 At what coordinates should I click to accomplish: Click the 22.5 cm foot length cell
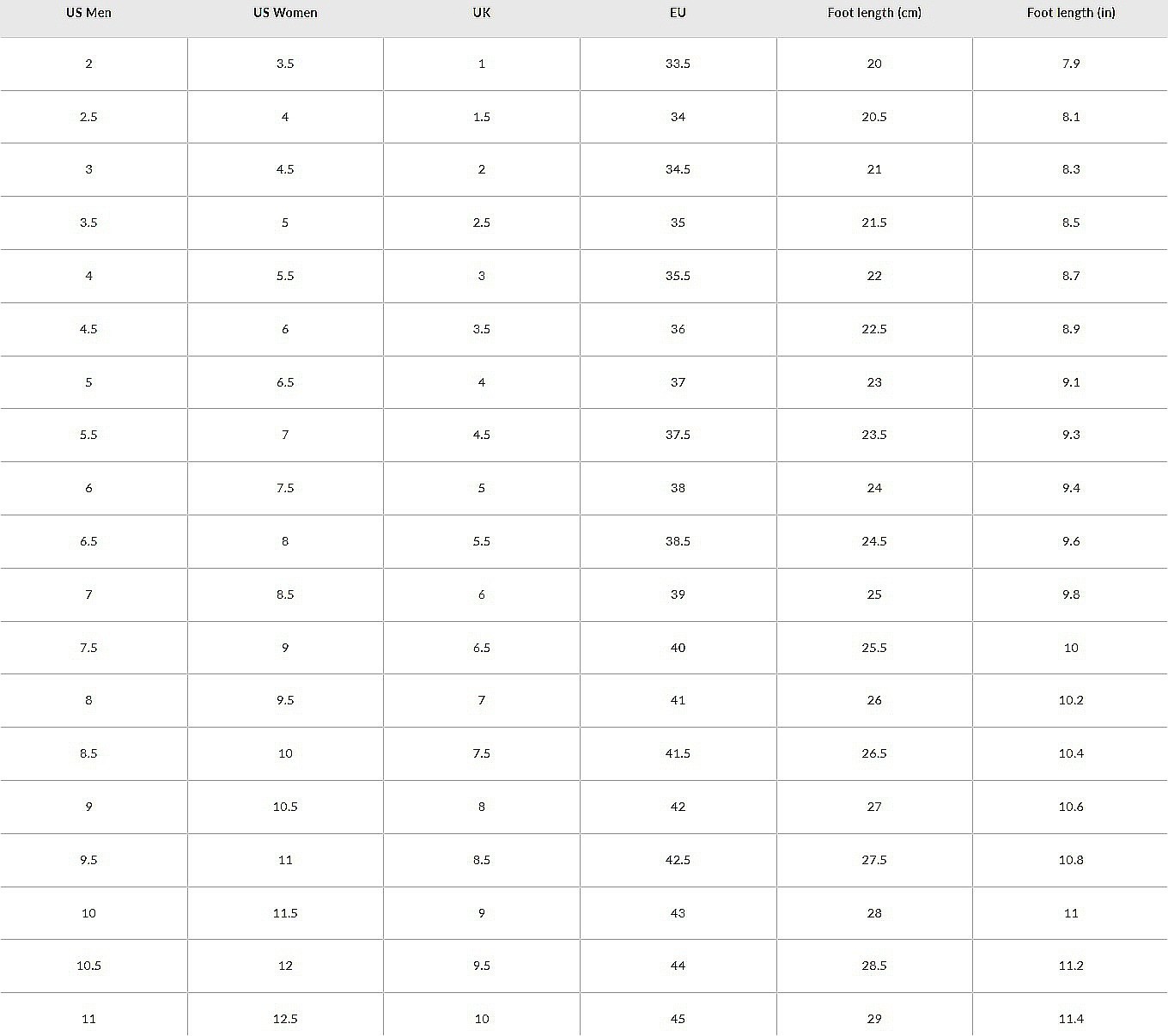[874, 329]
